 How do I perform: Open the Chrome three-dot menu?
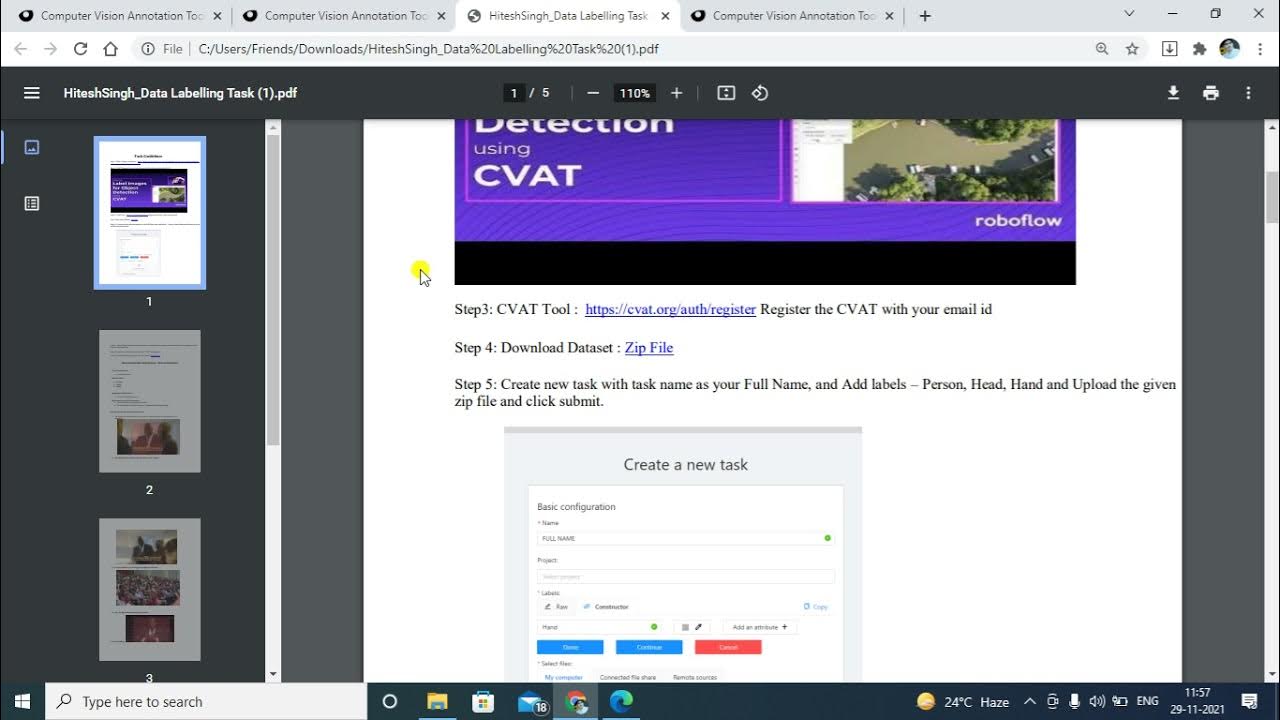click(1260, 48)
